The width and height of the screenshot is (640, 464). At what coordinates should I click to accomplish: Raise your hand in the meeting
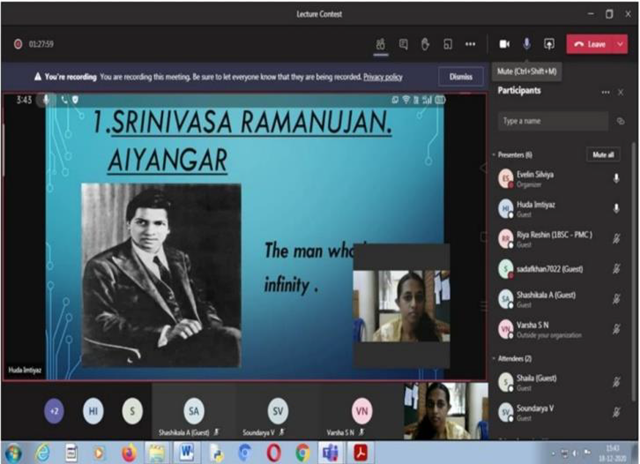coord(425,44)
